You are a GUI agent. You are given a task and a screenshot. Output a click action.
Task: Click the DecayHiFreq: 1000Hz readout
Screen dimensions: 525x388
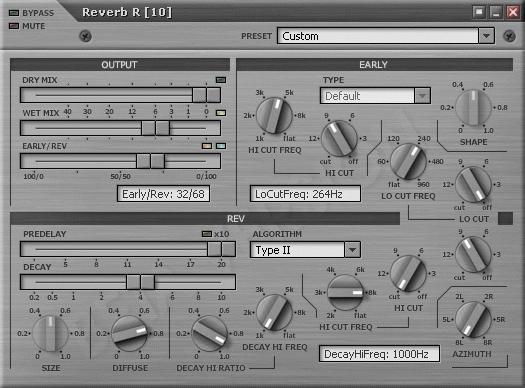point(379,354)
